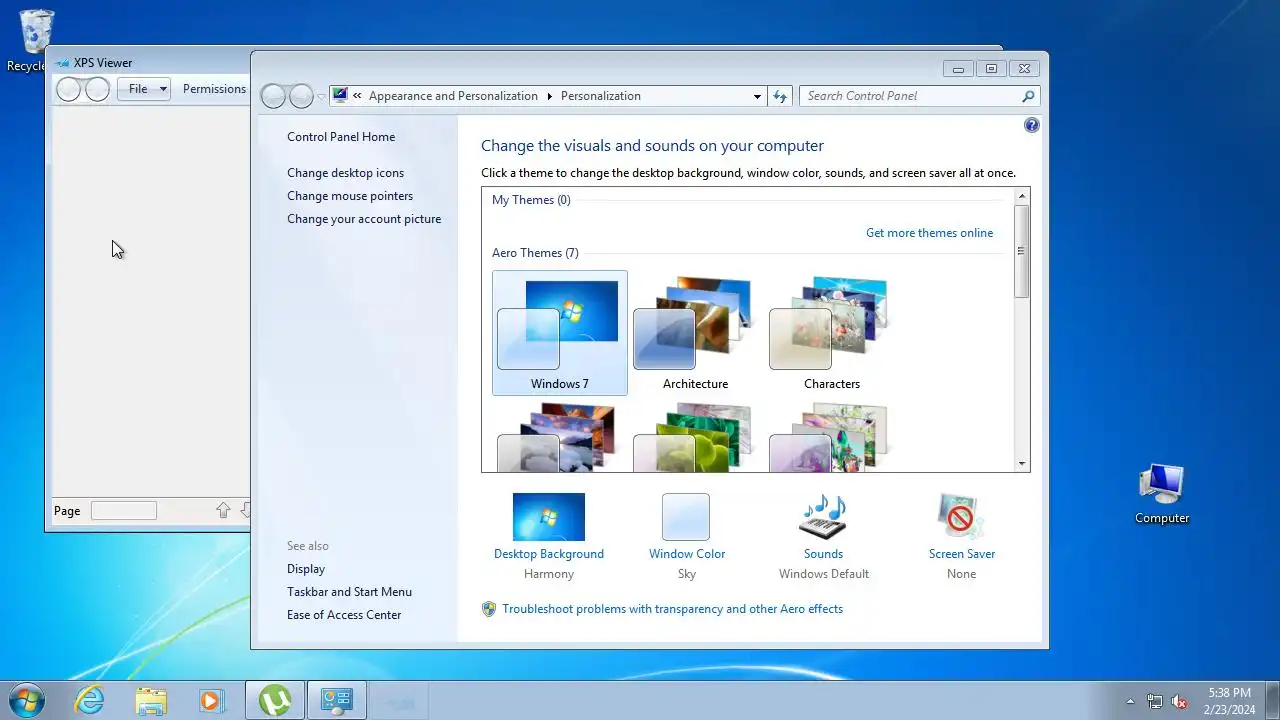Show hidden tray icons arrow
Image resolution: width=1280 pixels, height=720 pixels.
coord(1131,702)
